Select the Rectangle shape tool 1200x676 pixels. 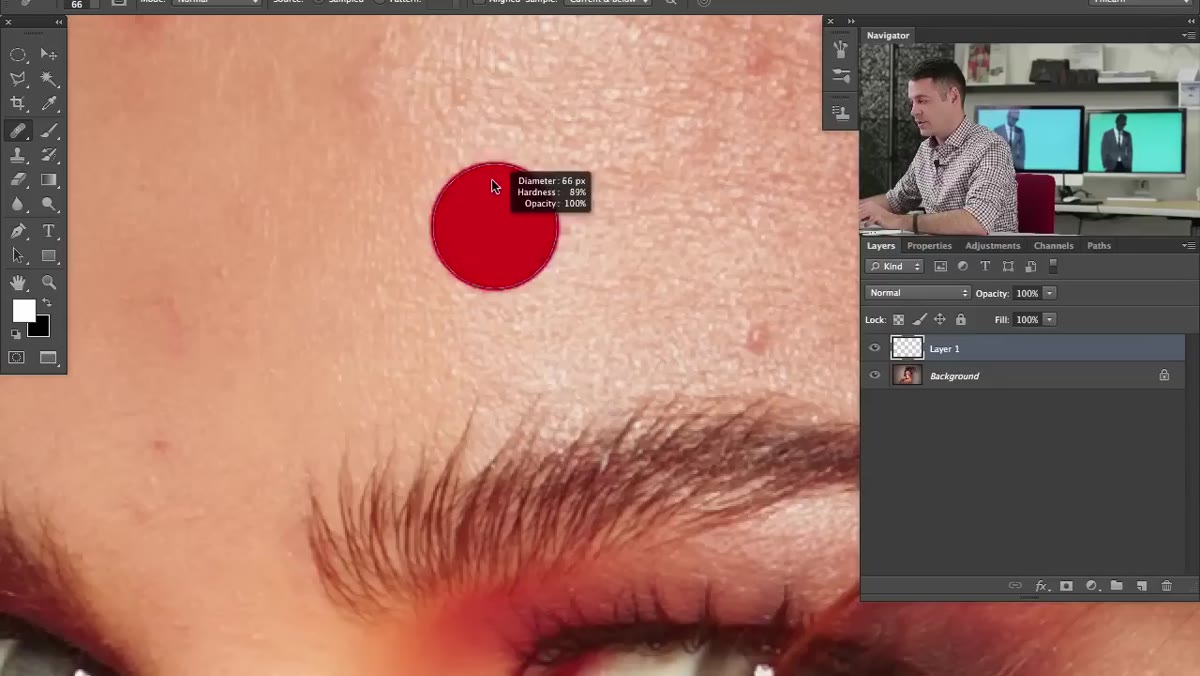pyautogui.click(x=48, y=256)
